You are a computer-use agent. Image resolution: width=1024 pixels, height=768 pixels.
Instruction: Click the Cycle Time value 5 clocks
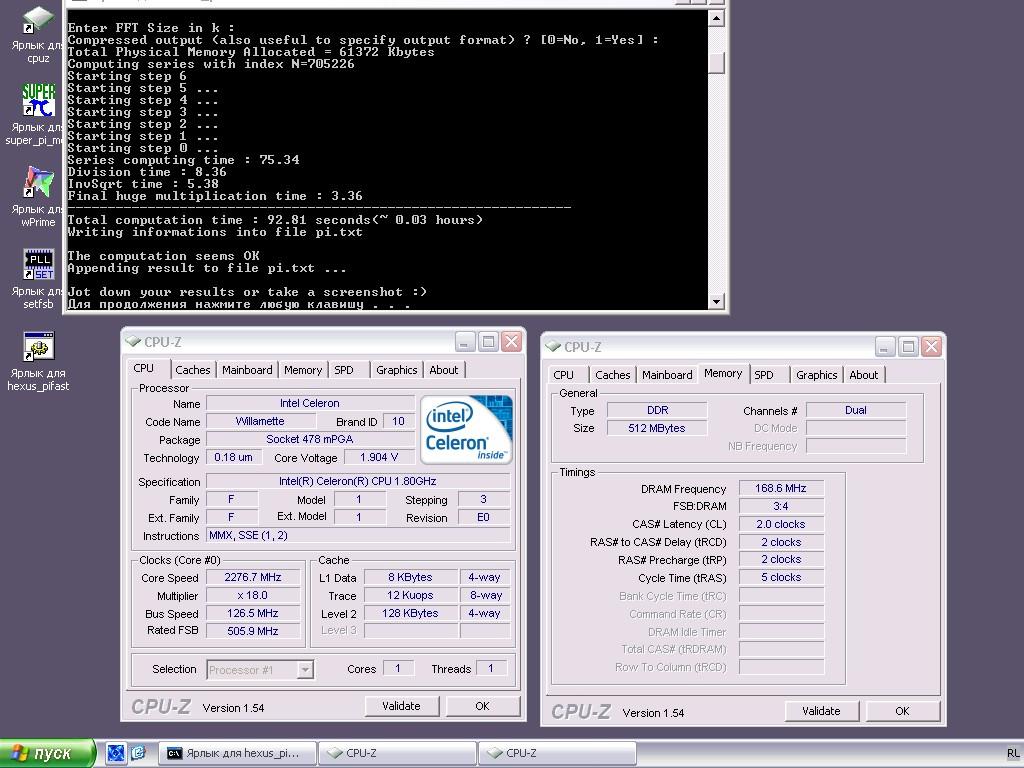click(781, 577)
